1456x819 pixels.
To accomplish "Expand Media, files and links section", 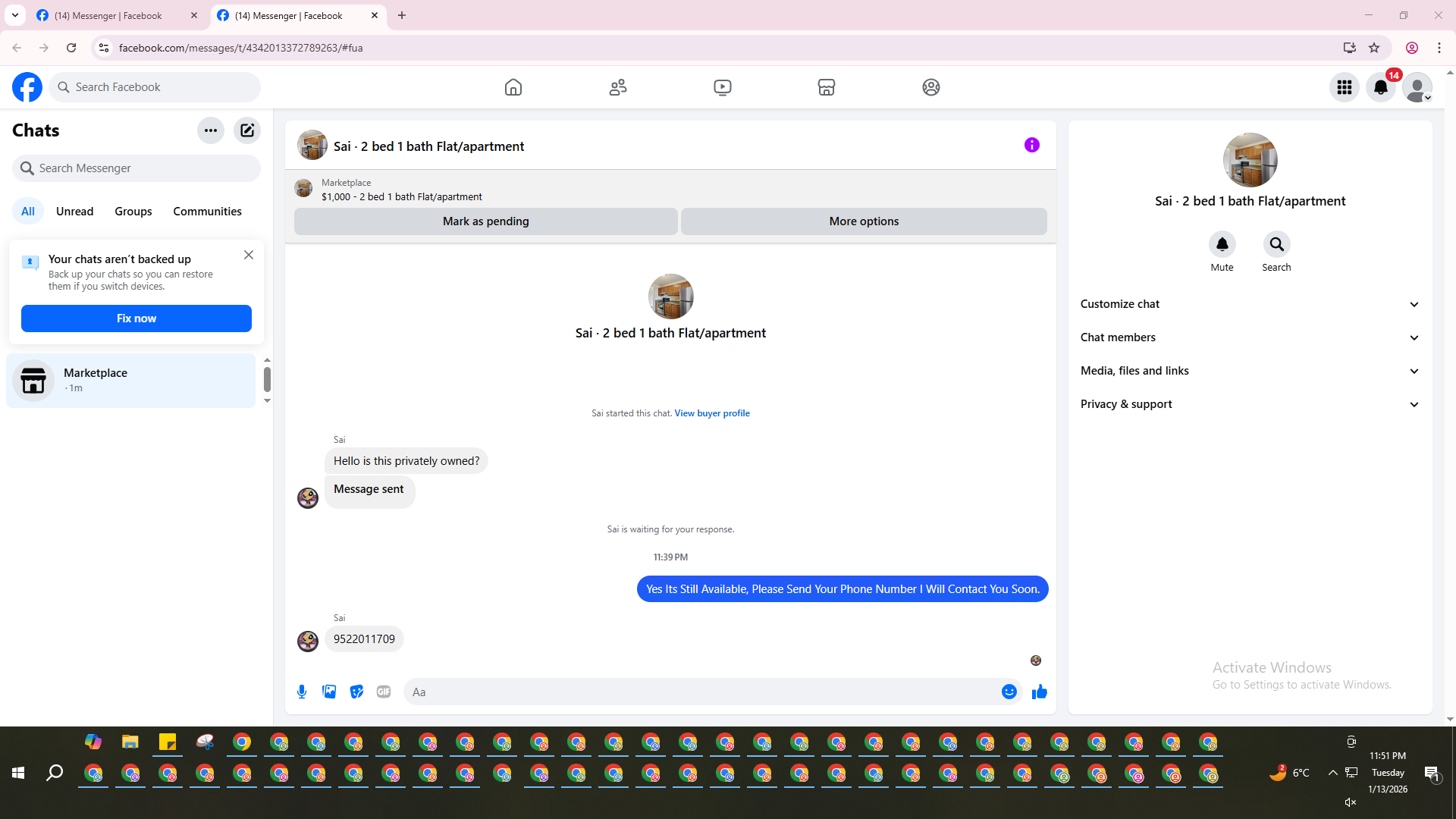I will point(1249,371).
